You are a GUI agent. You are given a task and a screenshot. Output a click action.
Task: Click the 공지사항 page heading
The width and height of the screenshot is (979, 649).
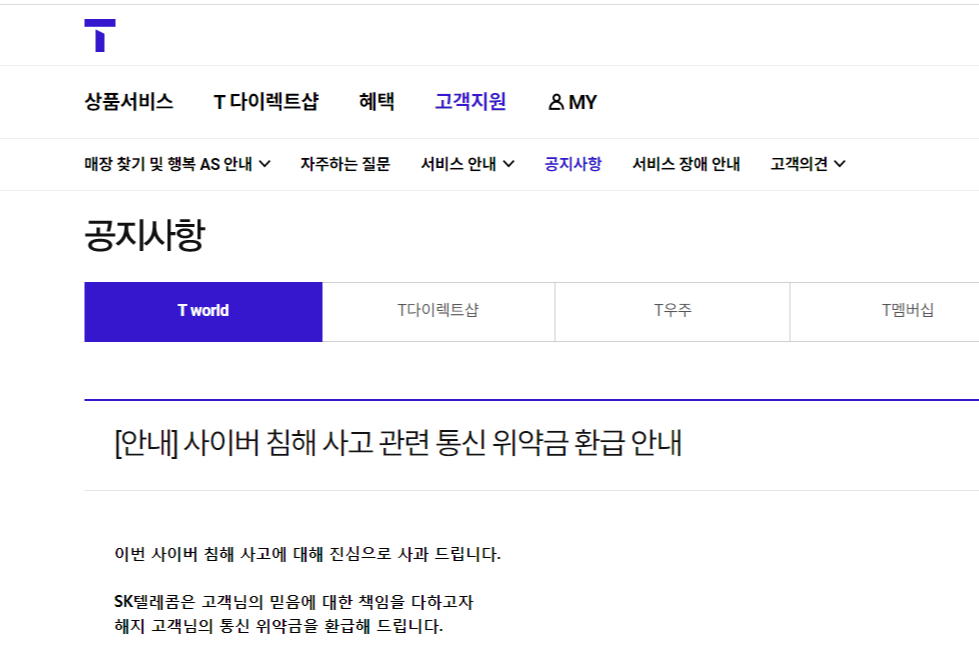[x=145, y=235]
